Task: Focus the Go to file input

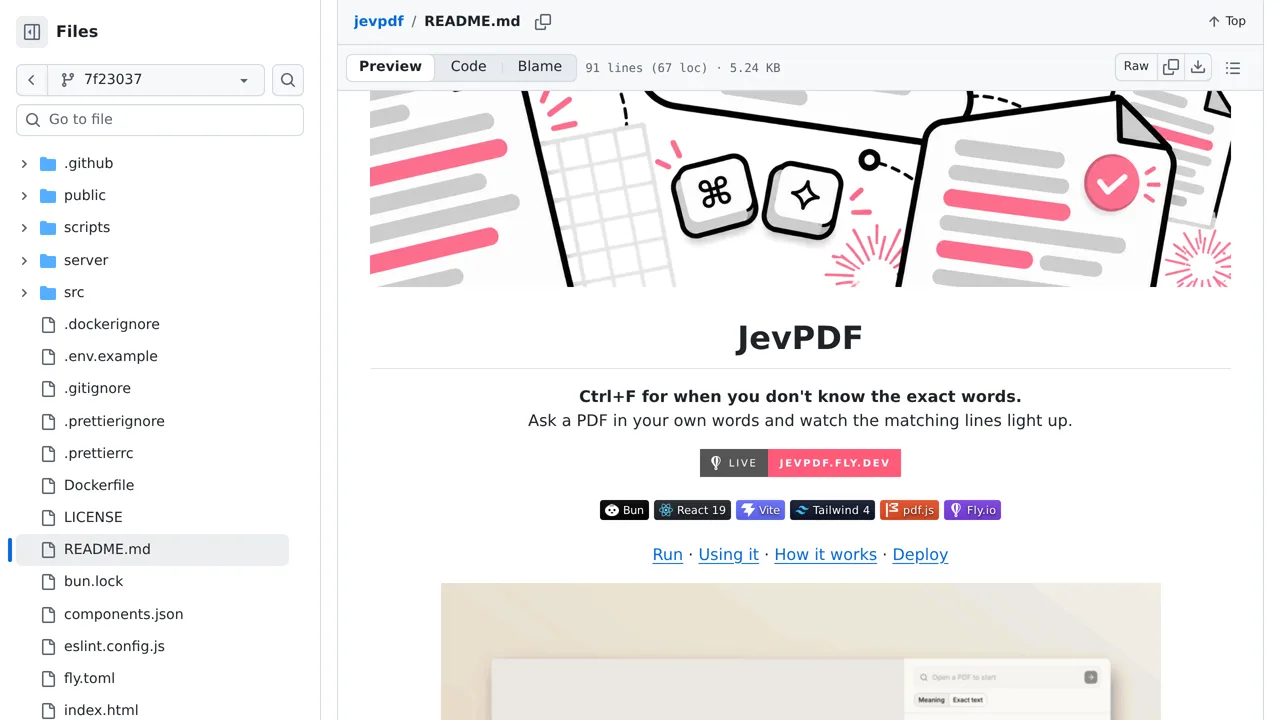Action: tap(160, 119)
